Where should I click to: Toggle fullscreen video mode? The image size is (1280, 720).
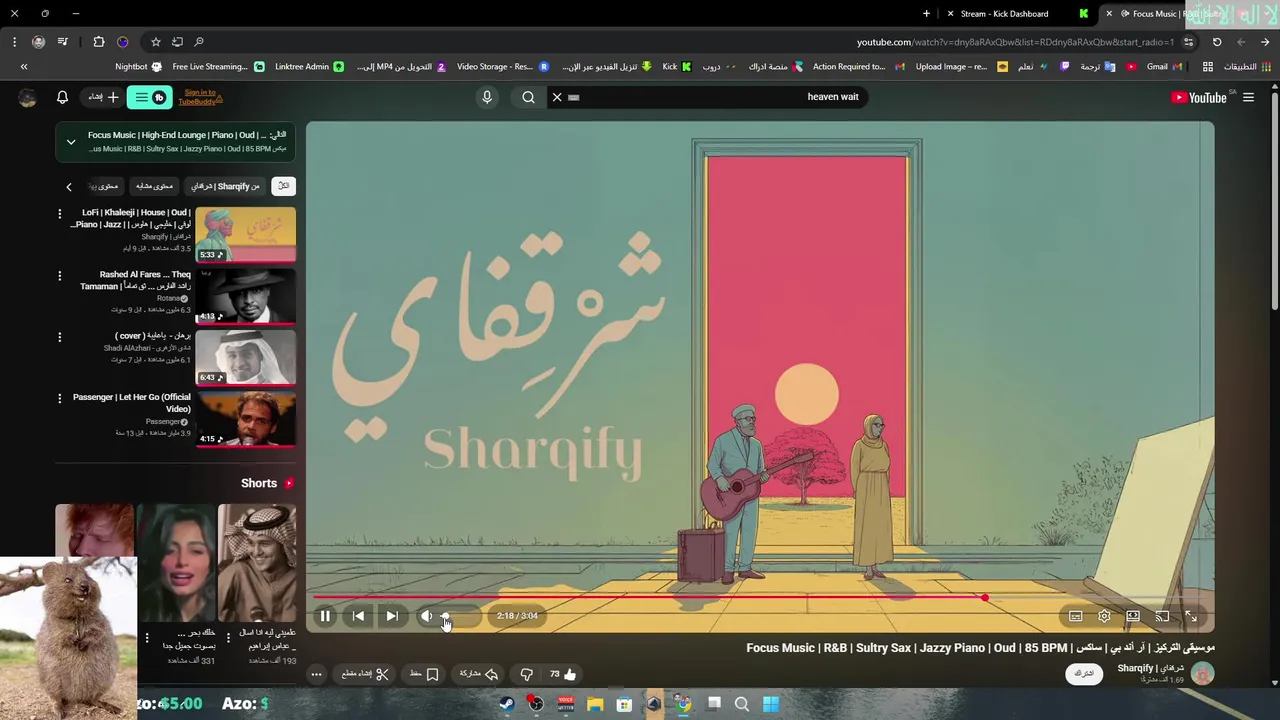coord(1191,616)
